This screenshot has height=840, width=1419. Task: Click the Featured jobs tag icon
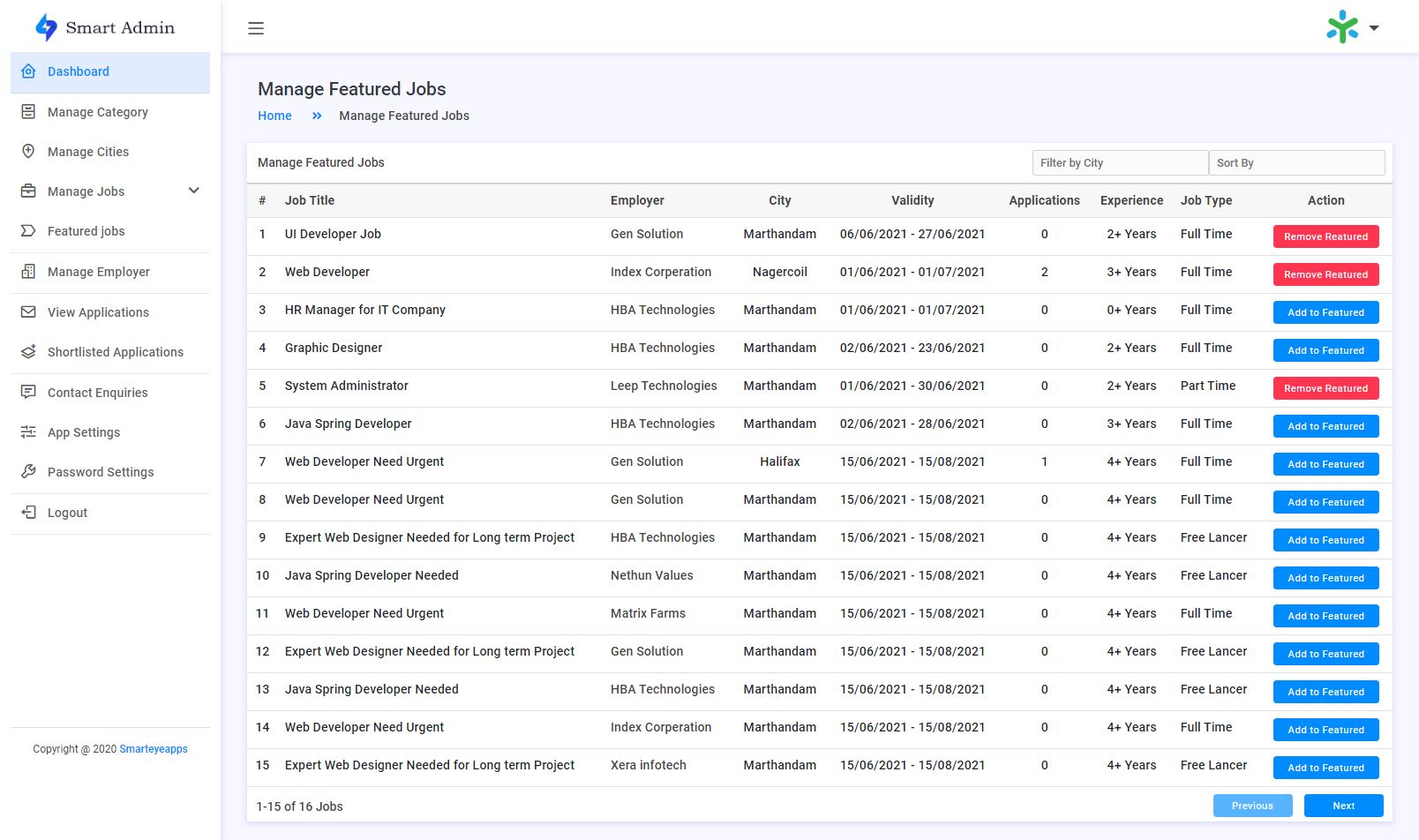point(28,231)
